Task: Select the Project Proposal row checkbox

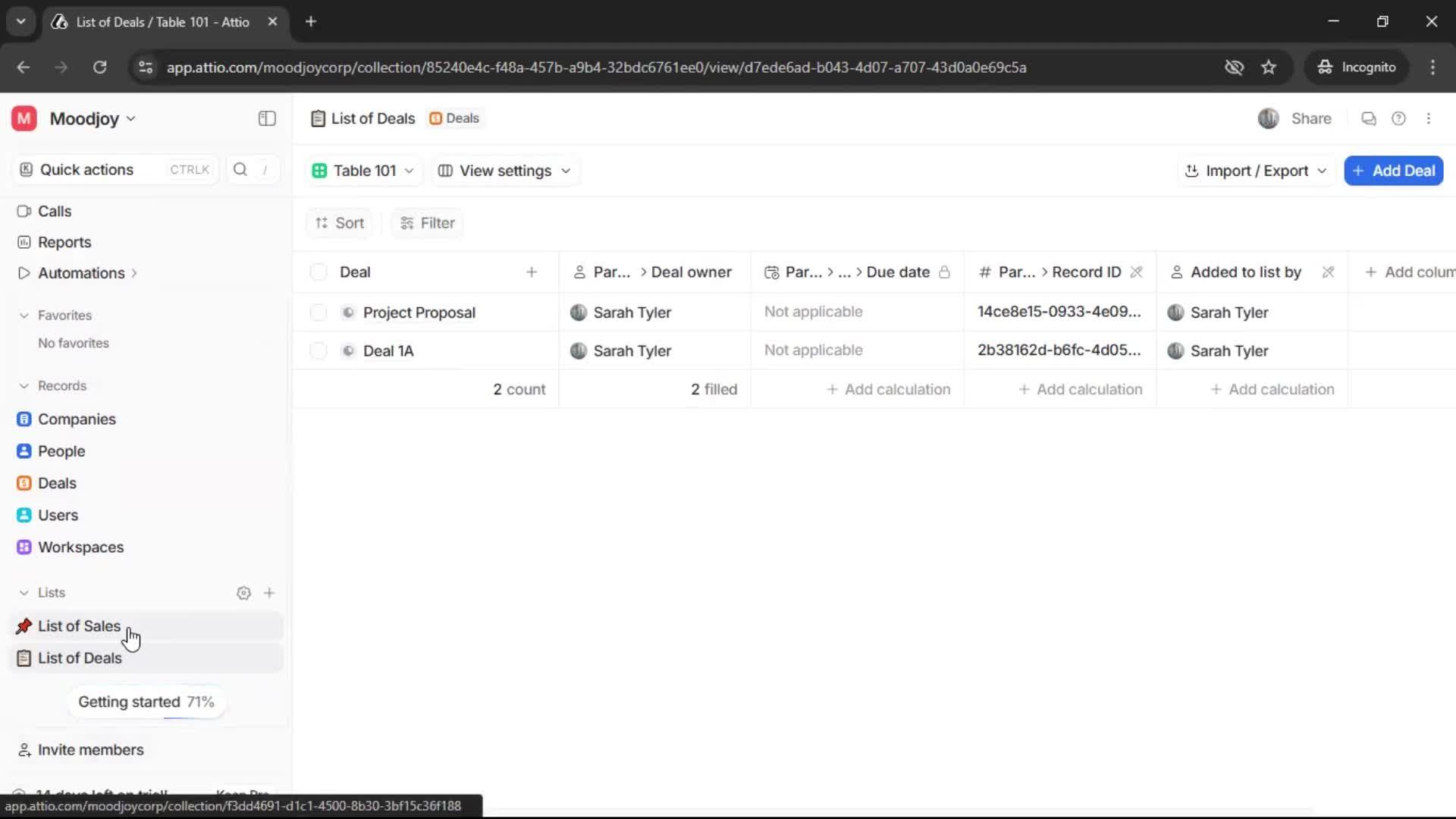Action: point(318,312)
